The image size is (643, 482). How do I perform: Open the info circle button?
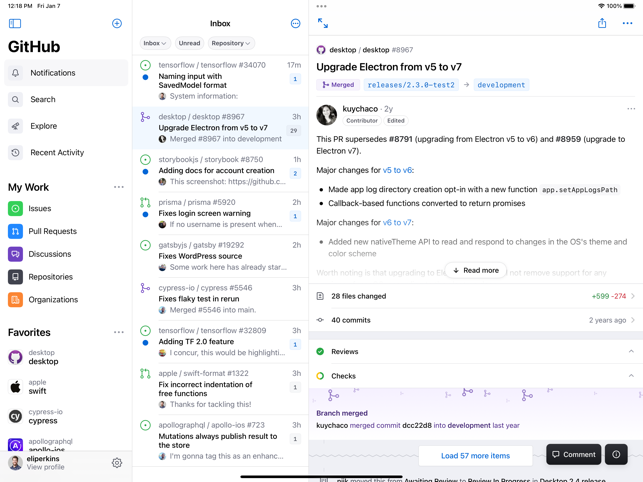[x=616, y=455]
